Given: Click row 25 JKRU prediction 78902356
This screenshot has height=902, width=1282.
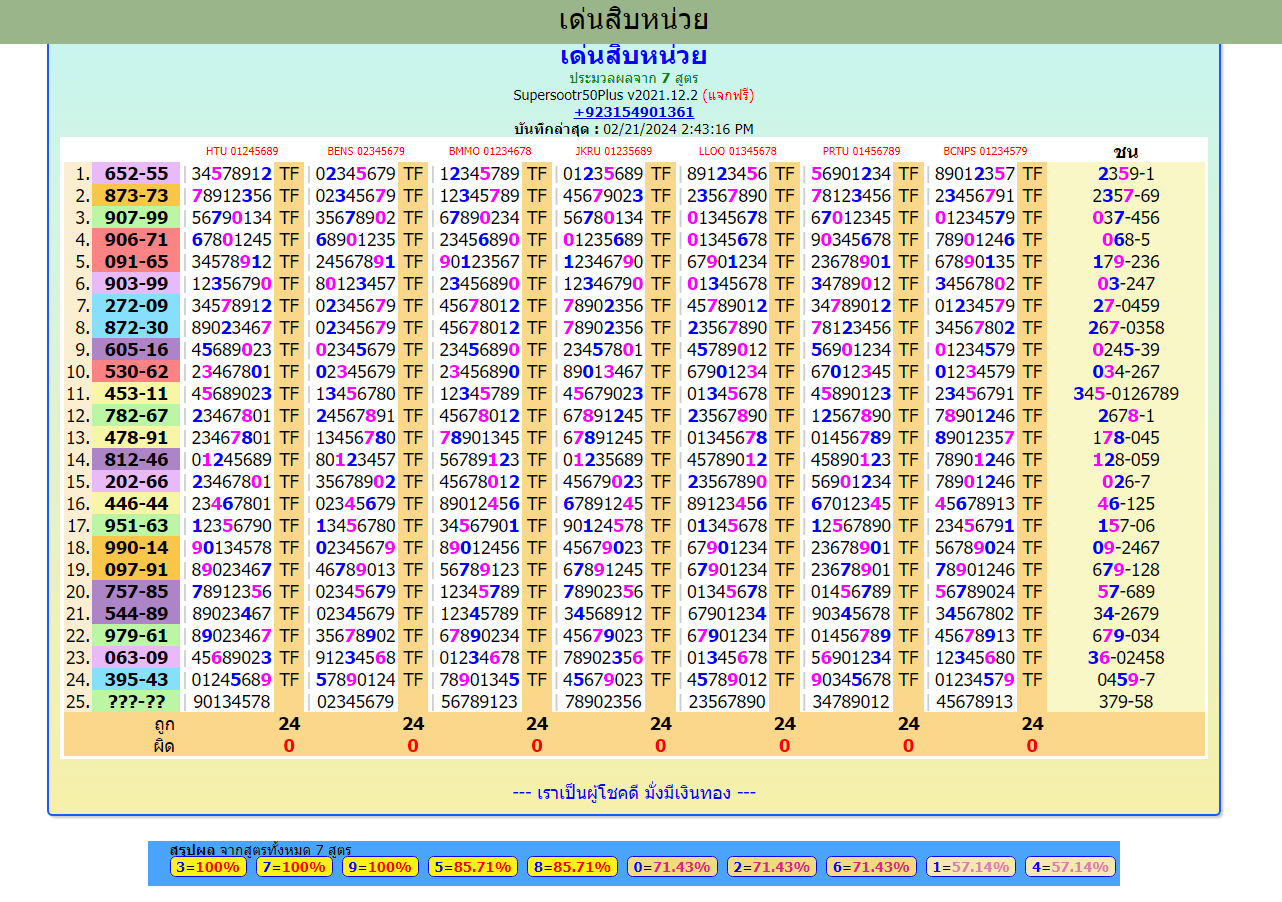Looking at the screenshot, I should 603,701.
